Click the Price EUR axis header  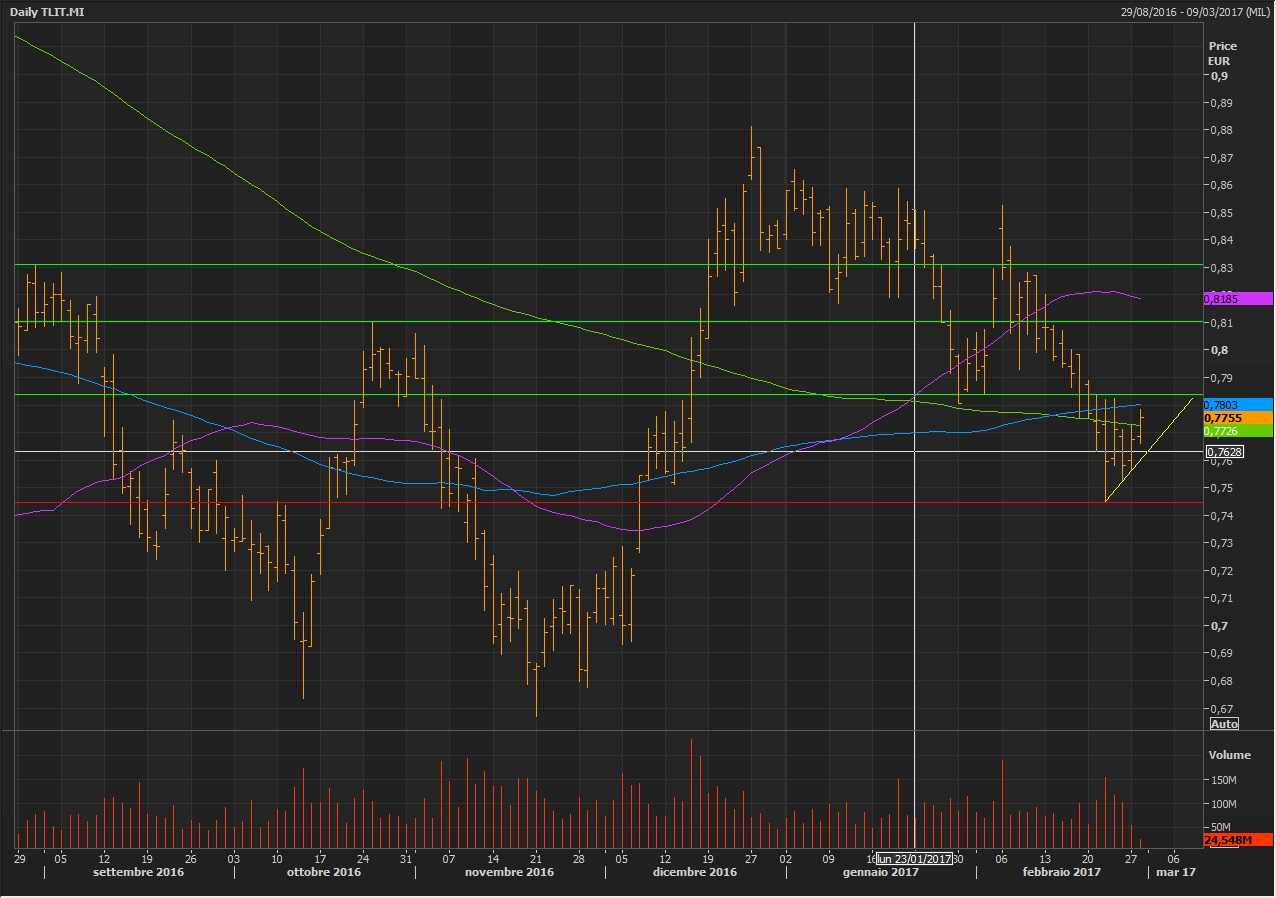pos(1222,53)
